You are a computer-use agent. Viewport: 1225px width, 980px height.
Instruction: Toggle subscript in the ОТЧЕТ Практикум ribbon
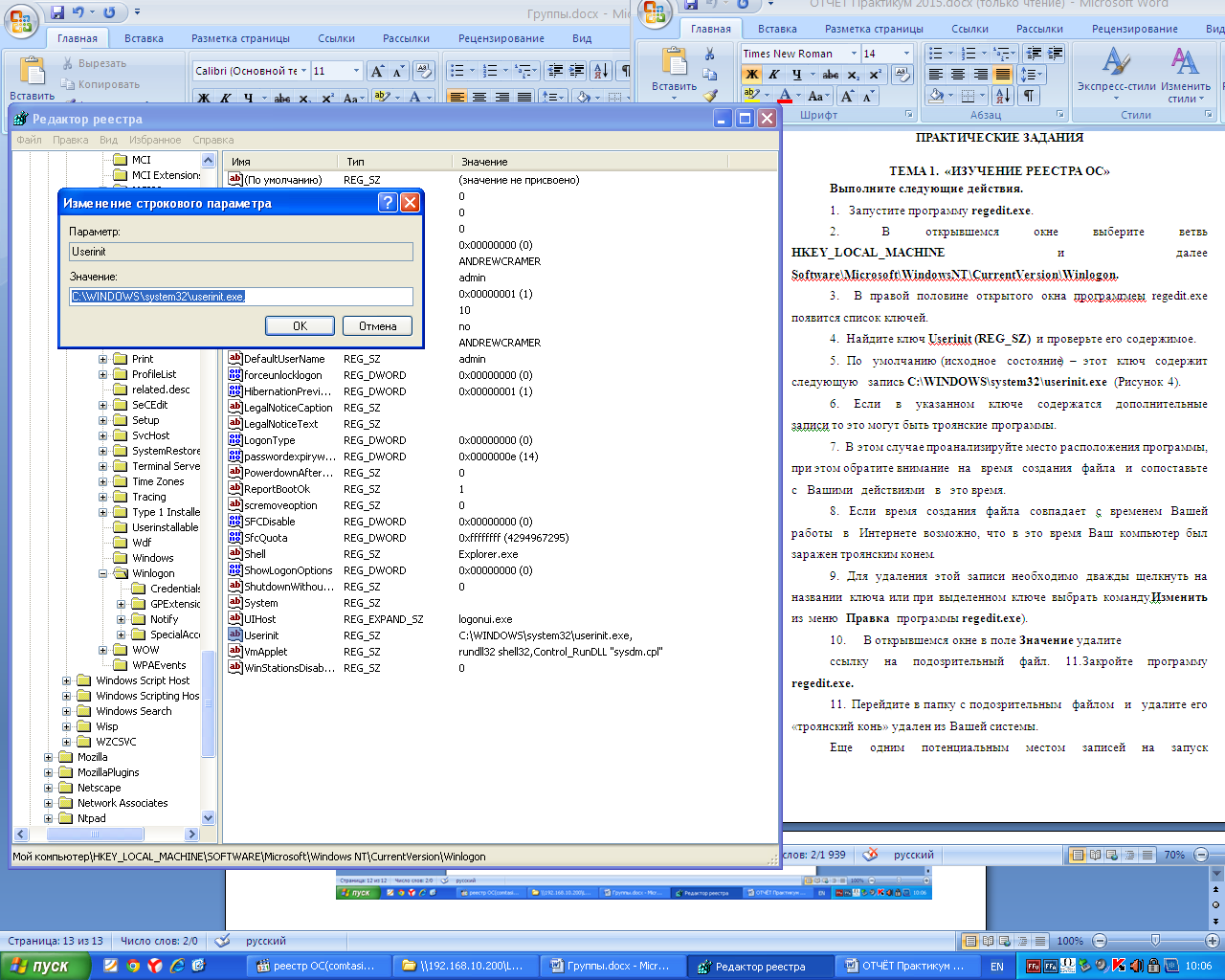point(853,75)
